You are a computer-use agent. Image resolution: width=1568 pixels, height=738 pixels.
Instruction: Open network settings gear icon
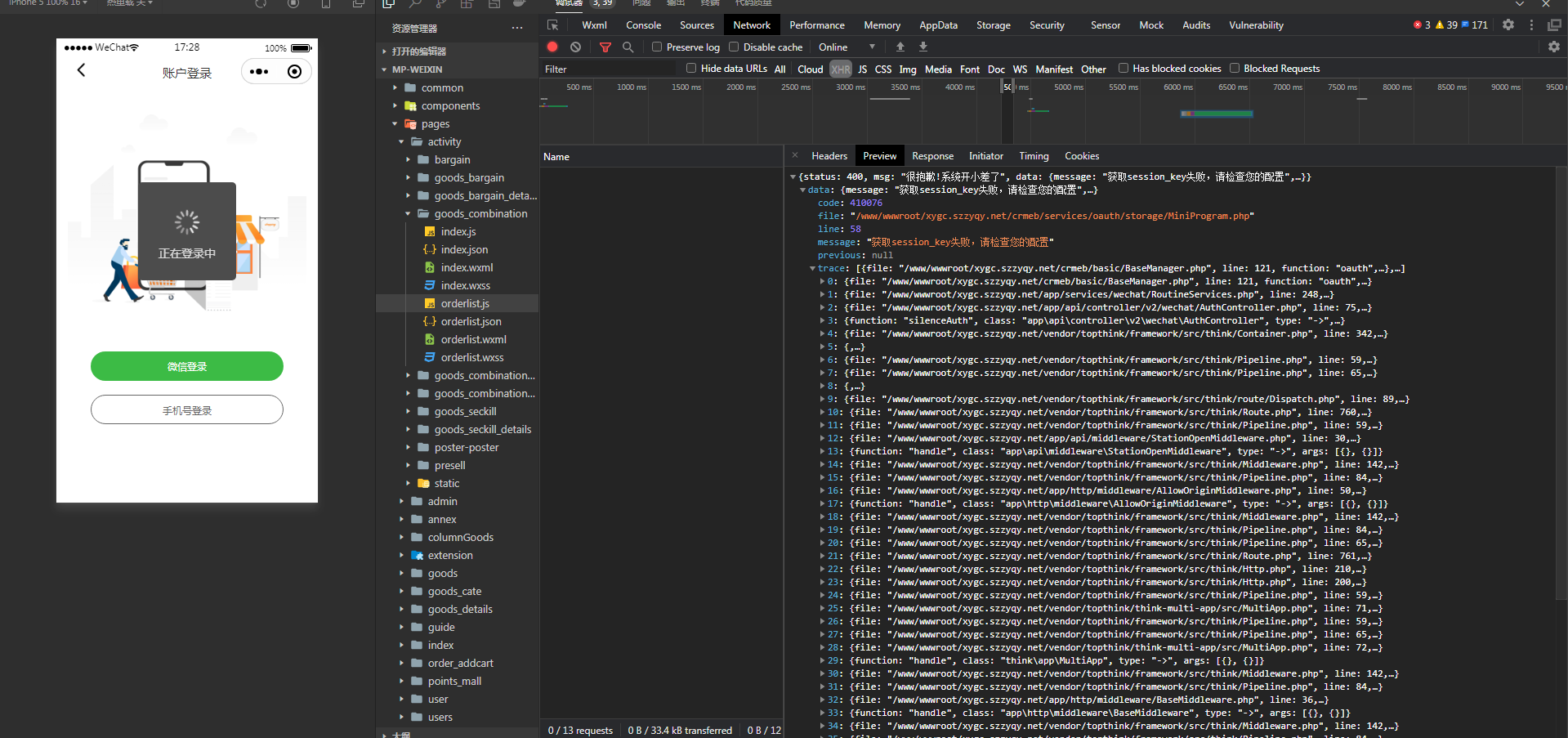(x=1554, y=47)
